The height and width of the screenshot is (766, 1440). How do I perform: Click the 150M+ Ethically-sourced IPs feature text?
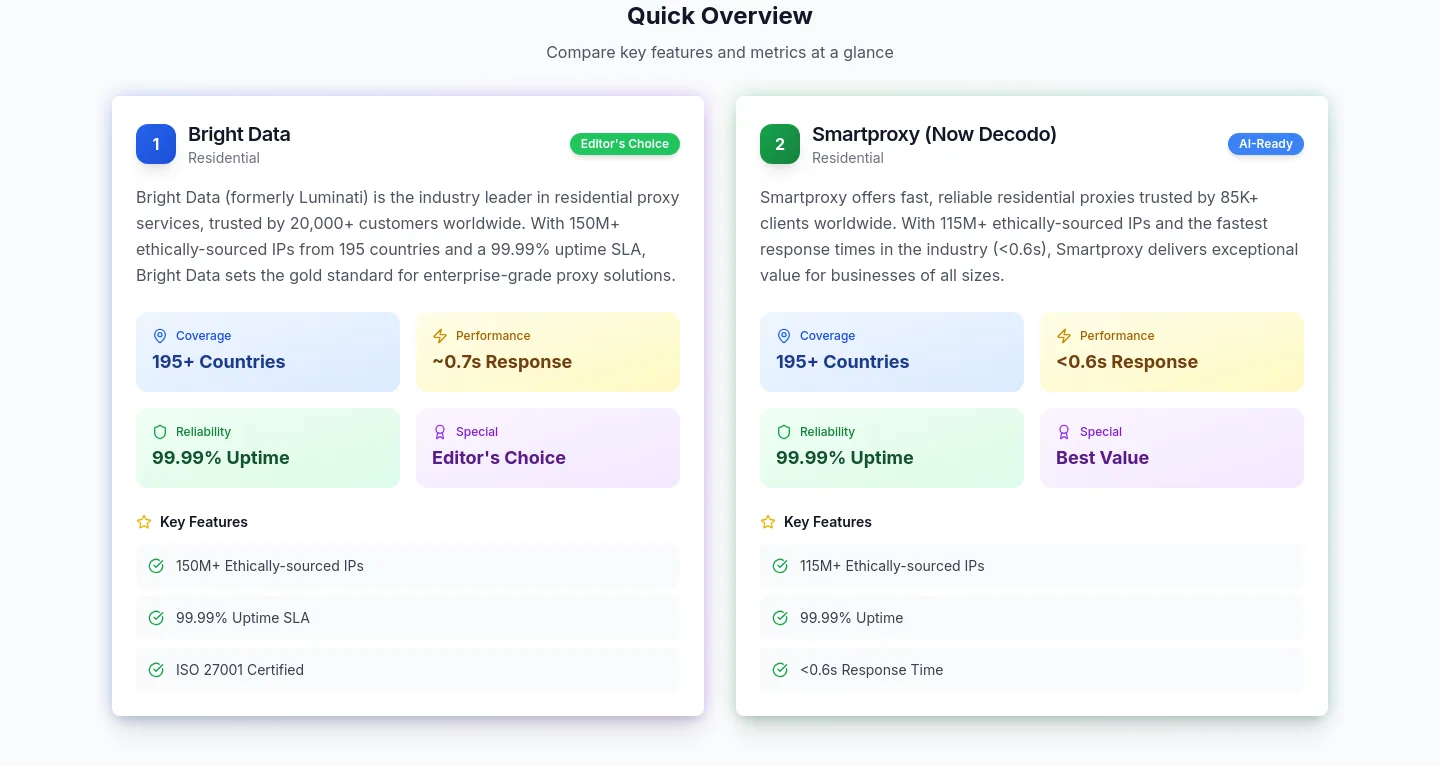(270, 566)
